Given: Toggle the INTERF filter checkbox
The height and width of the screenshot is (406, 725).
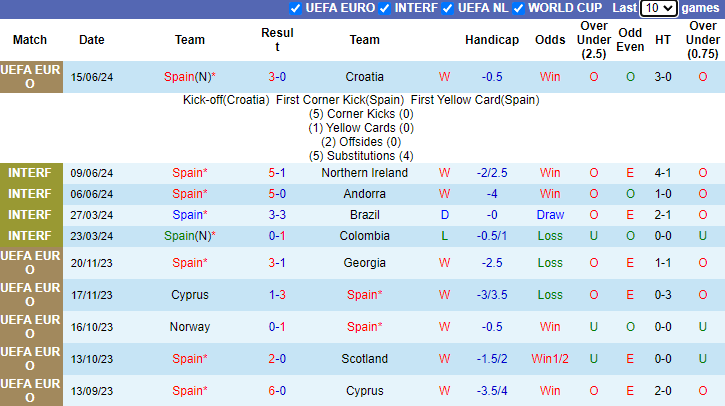Looking at the screenshot, I should [x=385, y=8].
